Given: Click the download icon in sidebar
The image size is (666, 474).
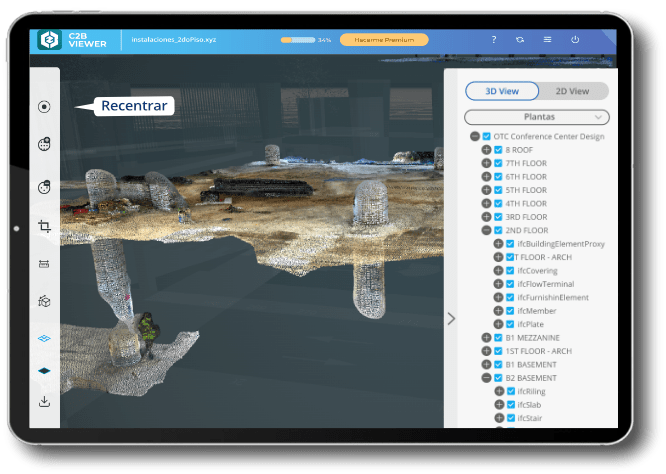Looking at the screenshot, I should click(44, 401).
